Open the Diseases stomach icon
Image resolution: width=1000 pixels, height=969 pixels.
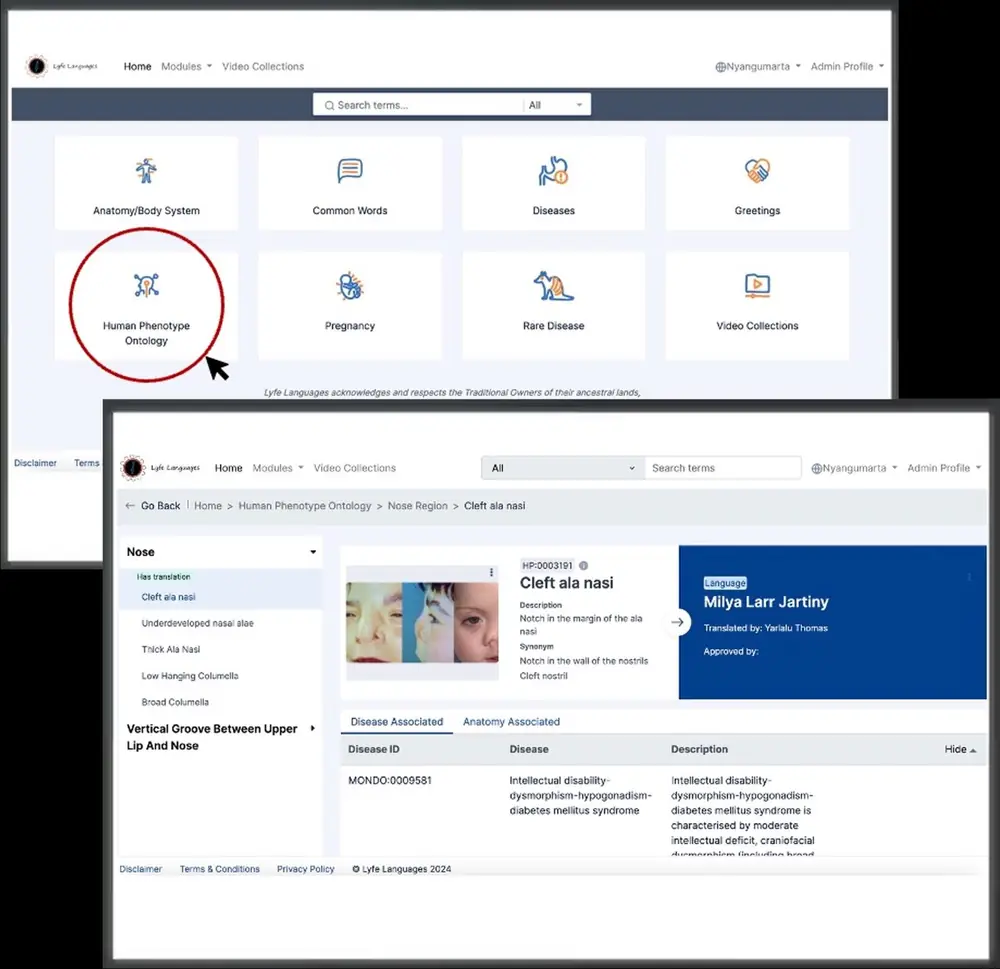[x=553, y=170]
